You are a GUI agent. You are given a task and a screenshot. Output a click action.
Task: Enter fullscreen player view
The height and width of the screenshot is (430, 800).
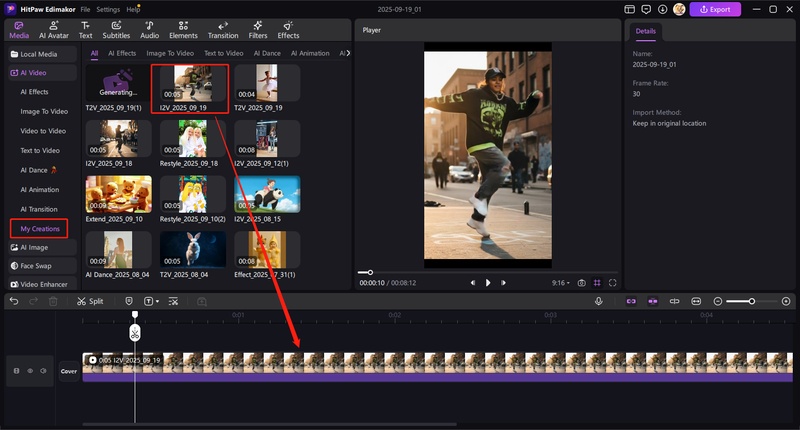click(613, 283)
